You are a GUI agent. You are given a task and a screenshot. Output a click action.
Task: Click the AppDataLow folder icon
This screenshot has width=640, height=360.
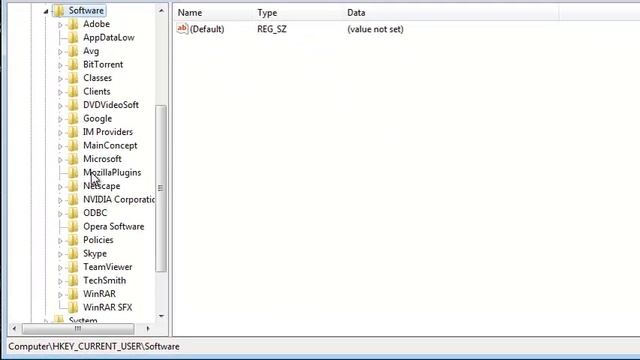click(x=73, y=38)
